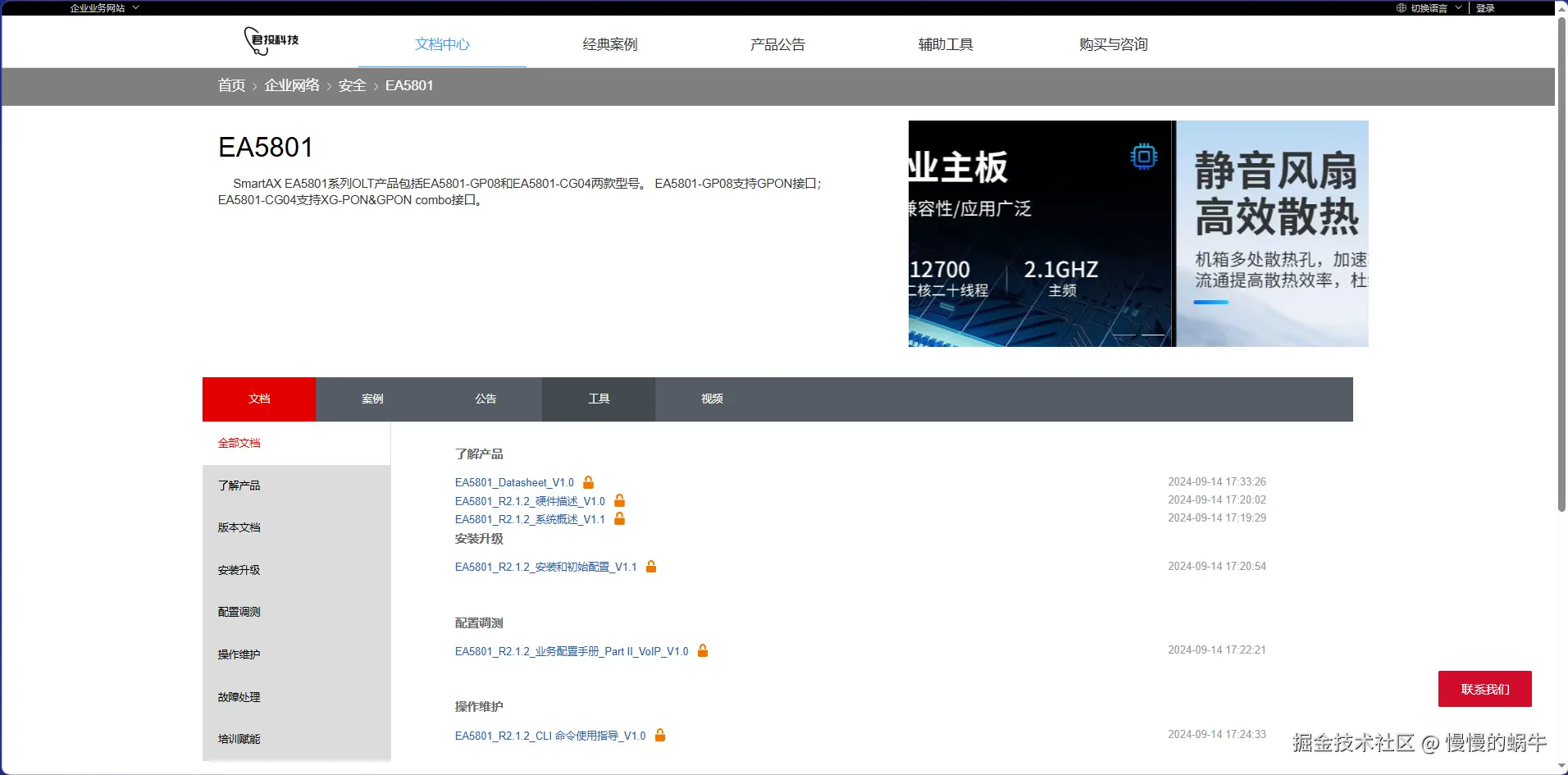This screenshot has width=1568, height=775.
Task: Click the 了解产品 section heading in document list
Action: point(479,454)
